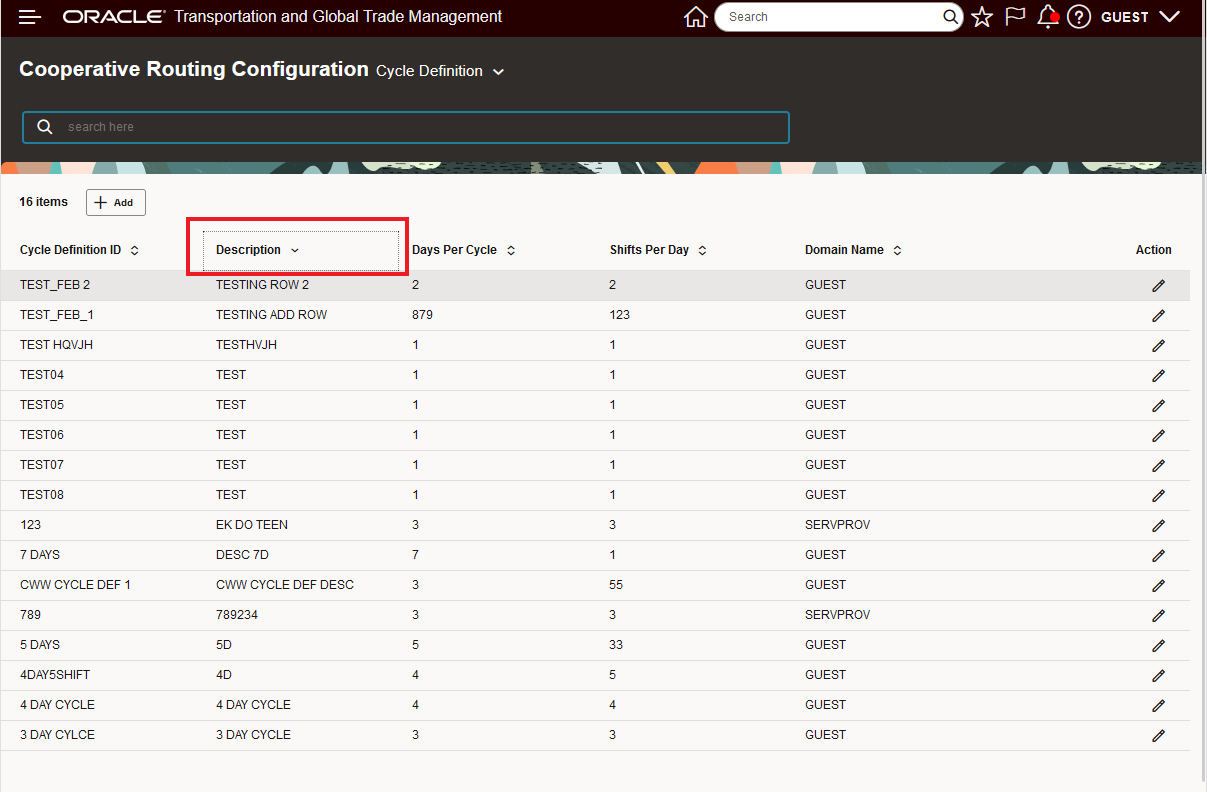The width and height of the screenshot is (1207, 792).
Task: Click the 'search here' filter field
Action: (406, 127)
